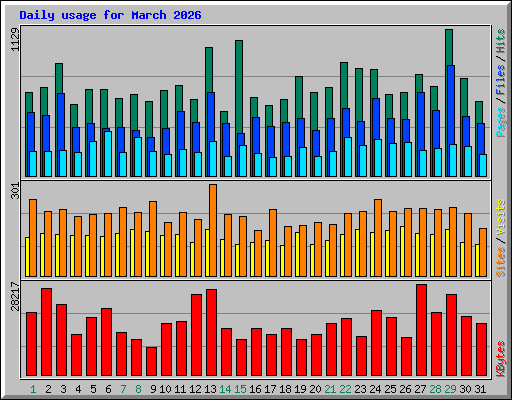Click day 10 on the x-axis
The height and width of the screenshot is (400, 512).
tap(165, 389)
